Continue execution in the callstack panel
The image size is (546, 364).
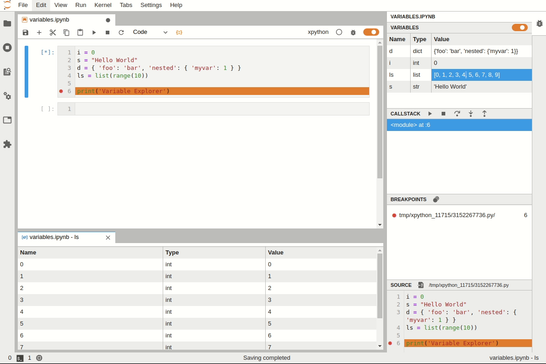coord(430,114)
